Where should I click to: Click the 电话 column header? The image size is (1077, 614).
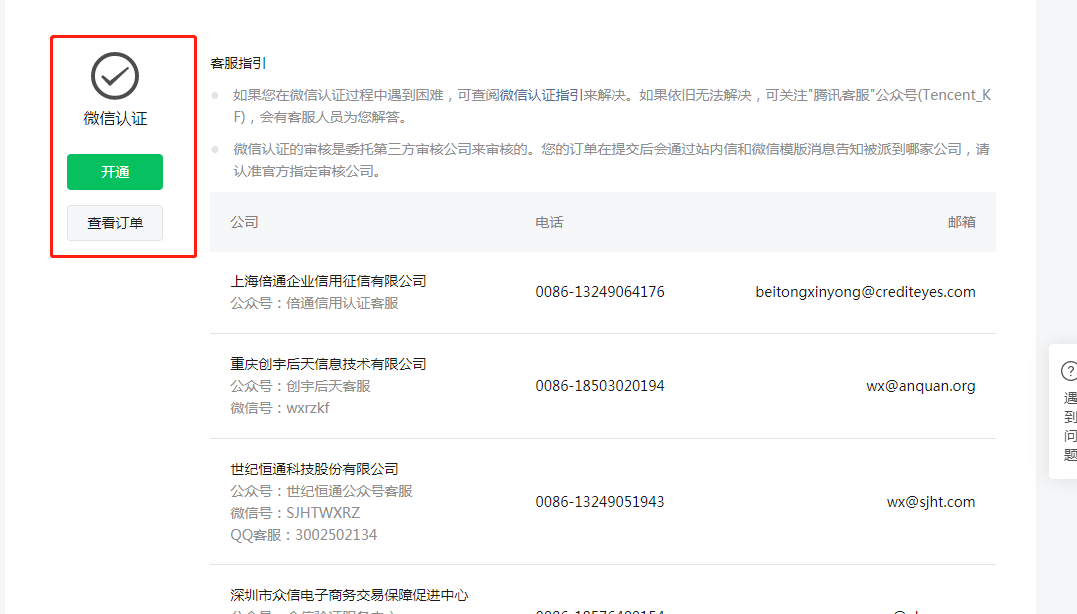549,222
